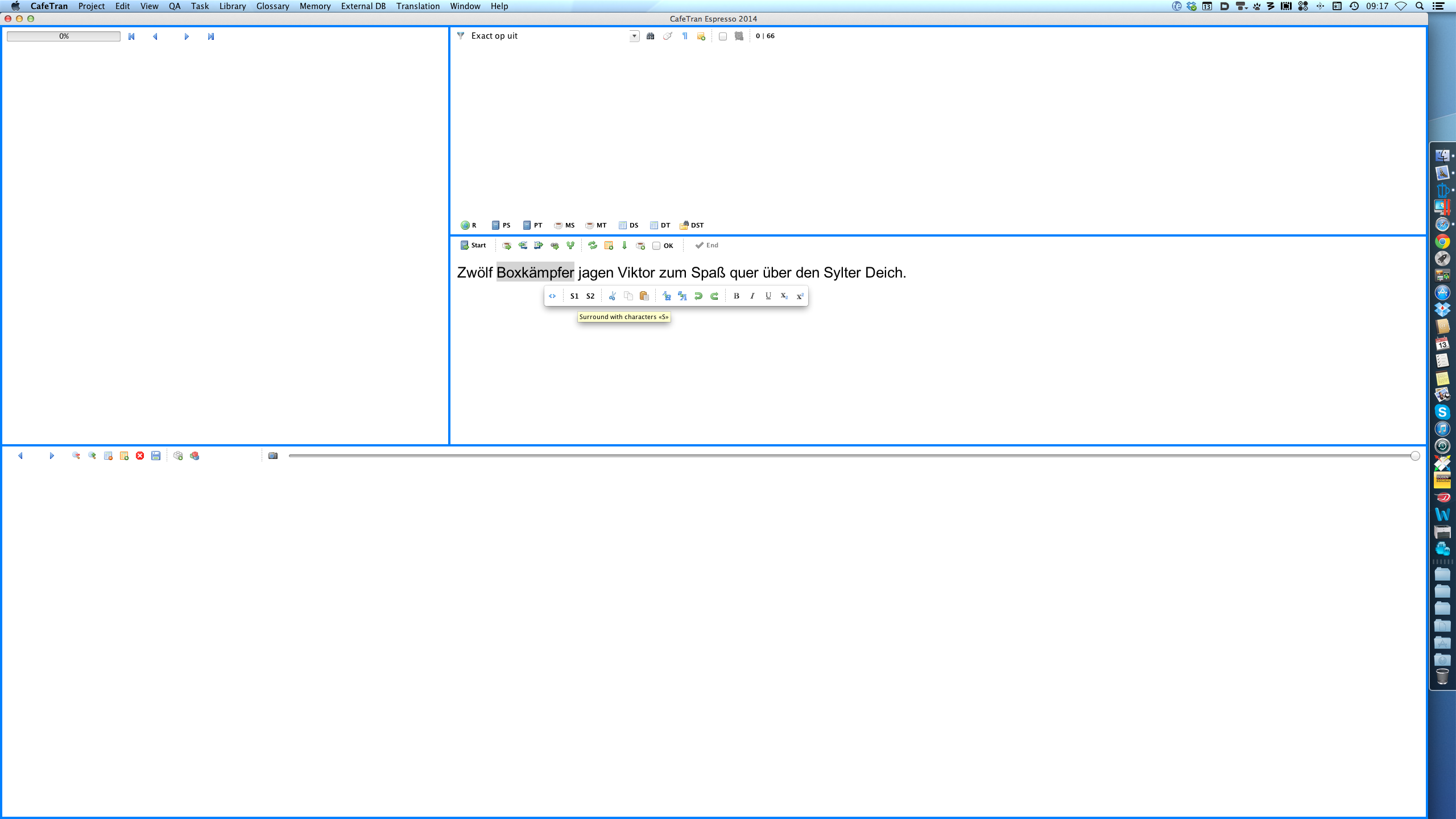Click the green undo arrow icon

click(x=698, y=296)
